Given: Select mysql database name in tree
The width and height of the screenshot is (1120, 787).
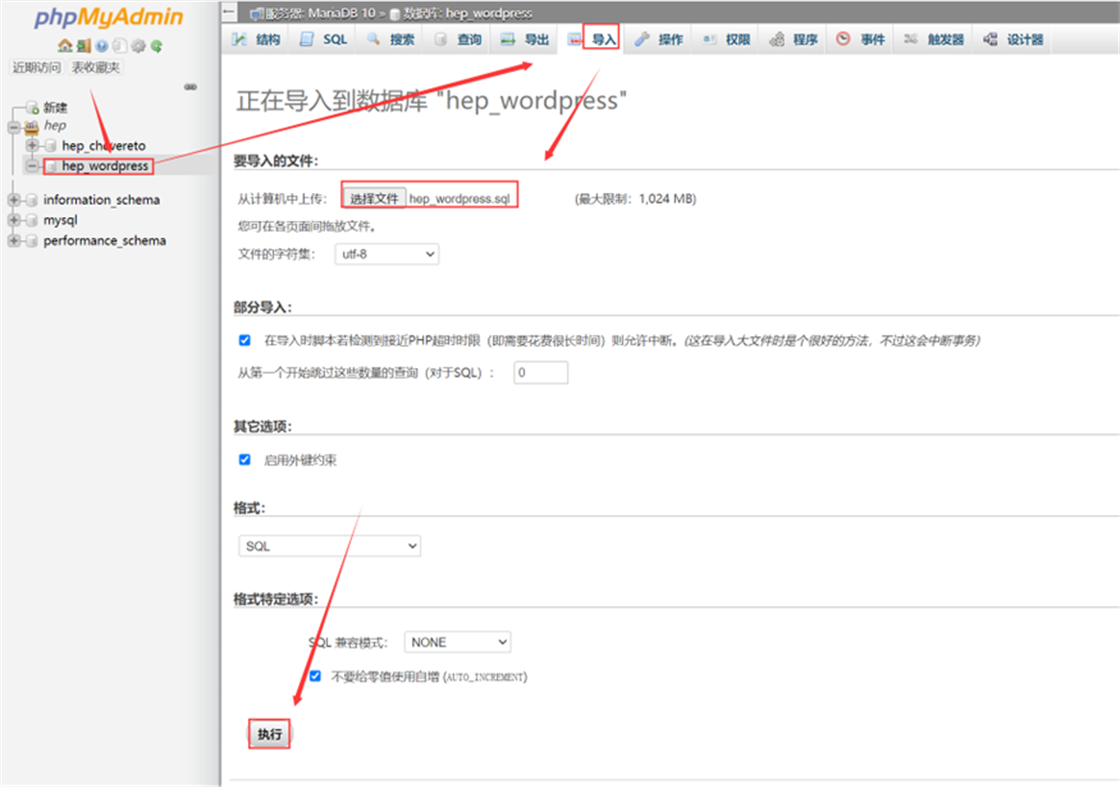Looking at the screenshot, I should (60, 220).
